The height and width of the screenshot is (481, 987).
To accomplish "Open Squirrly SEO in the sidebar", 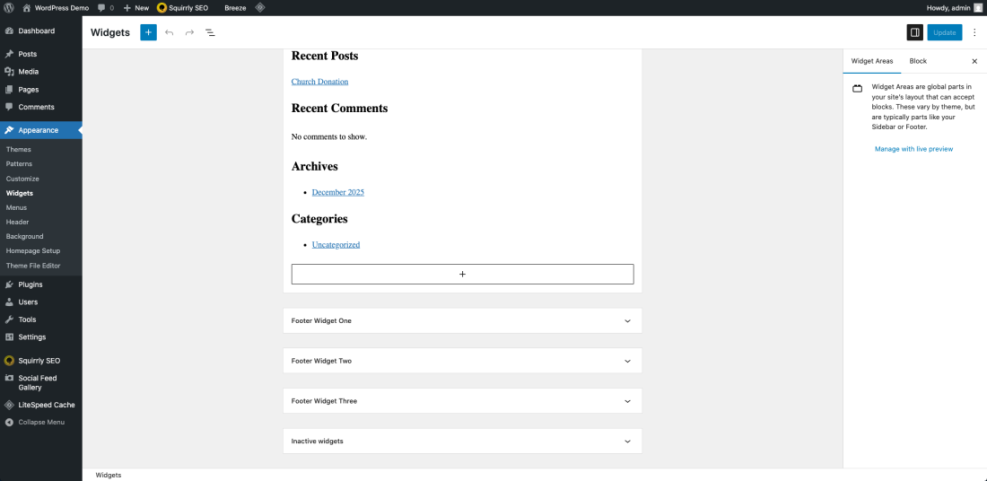I will (x=41, y=361).
